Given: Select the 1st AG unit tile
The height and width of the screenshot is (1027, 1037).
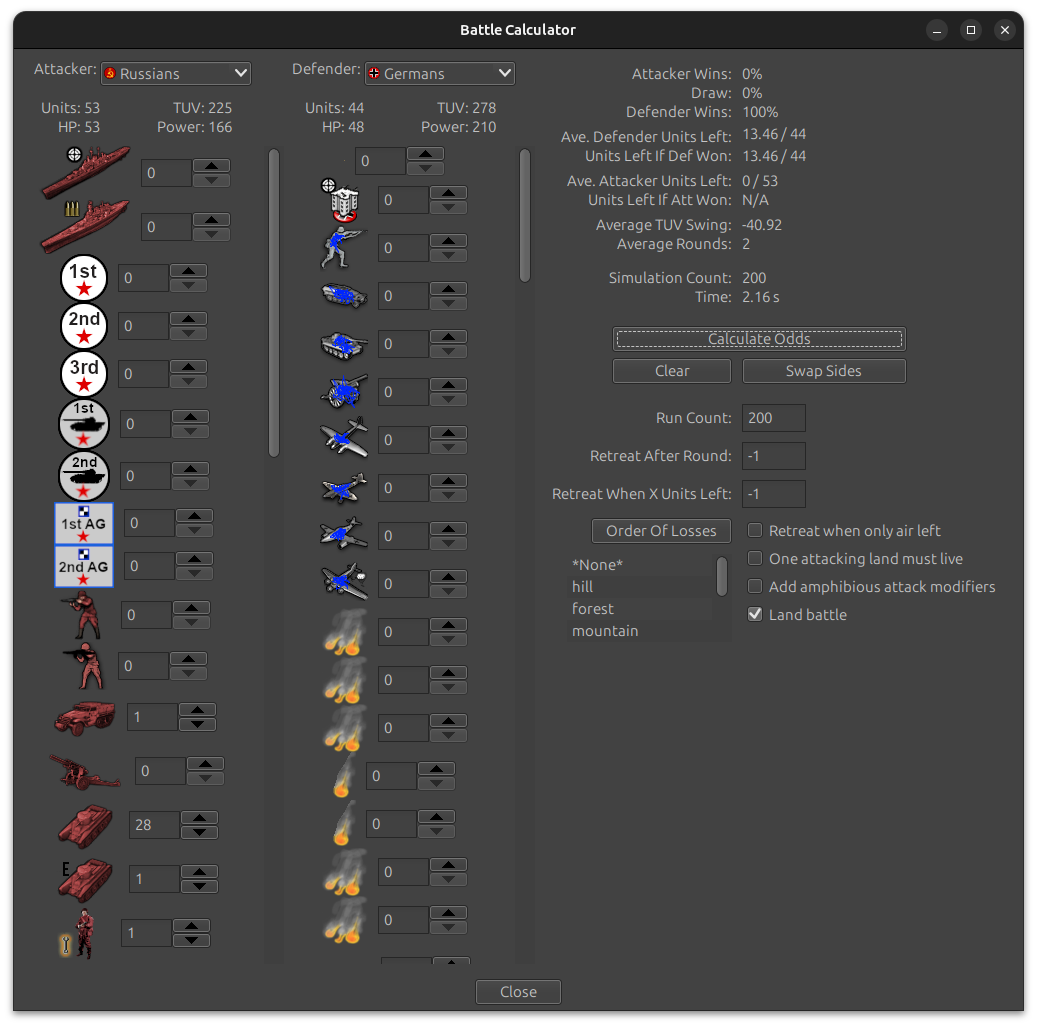Looking at the screenshot, I should click(x=84, y=524).
